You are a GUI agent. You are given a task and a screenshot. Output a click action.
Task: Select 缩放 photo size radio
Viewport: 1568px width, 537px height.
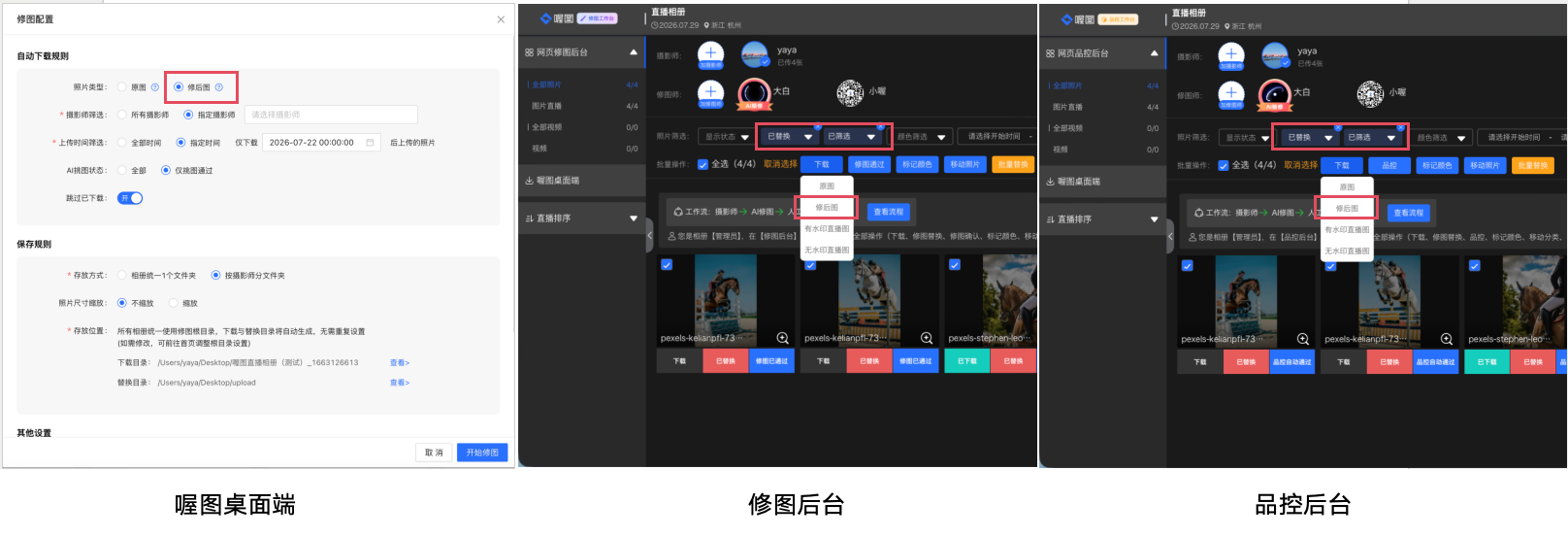click(x=174, y=303)
